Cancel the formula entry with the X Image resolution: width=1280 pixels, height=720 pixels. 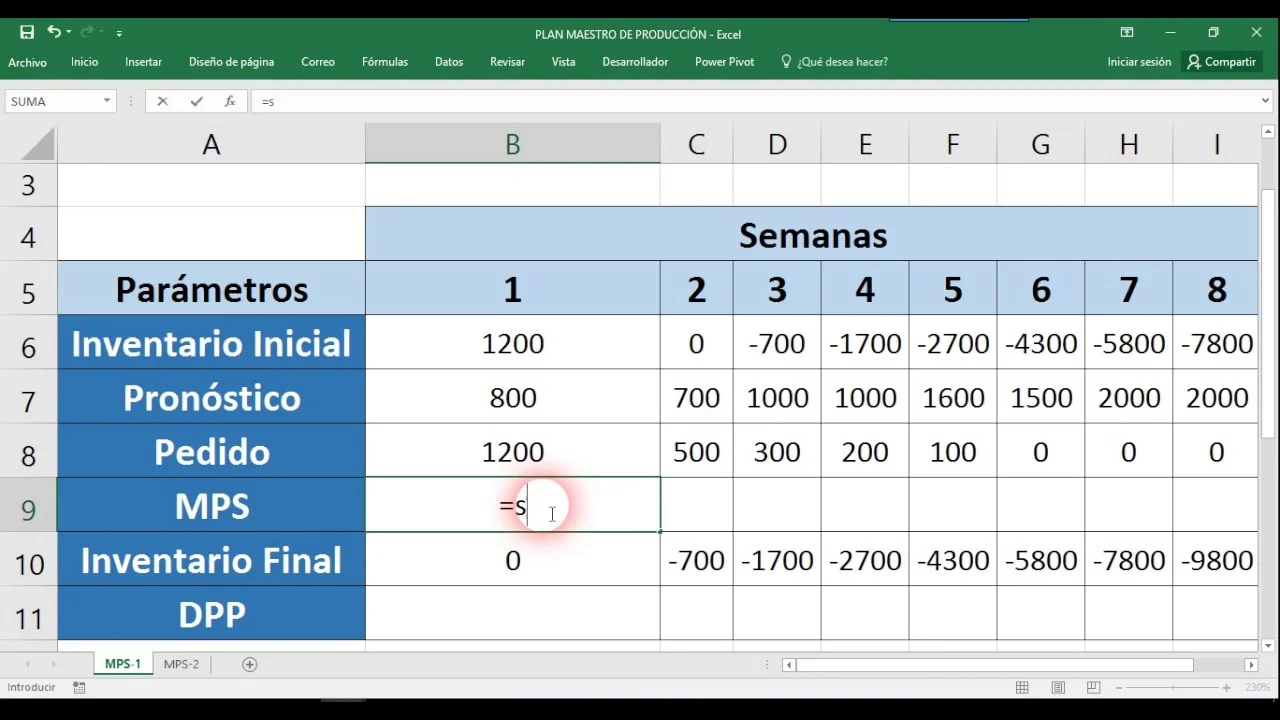coord(163,101)
